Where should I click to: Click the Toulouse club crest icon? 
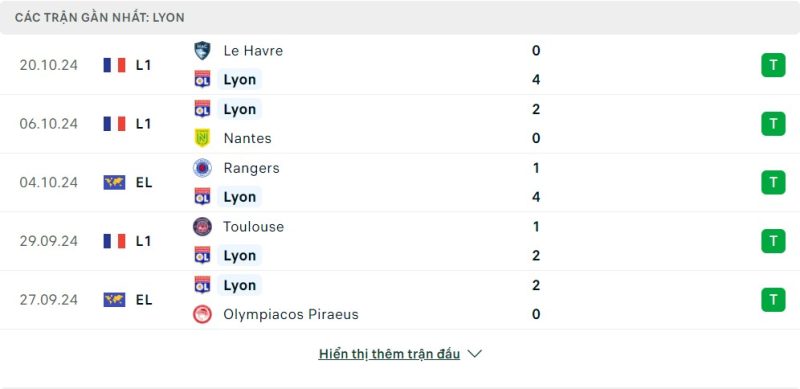click(202, 227)
